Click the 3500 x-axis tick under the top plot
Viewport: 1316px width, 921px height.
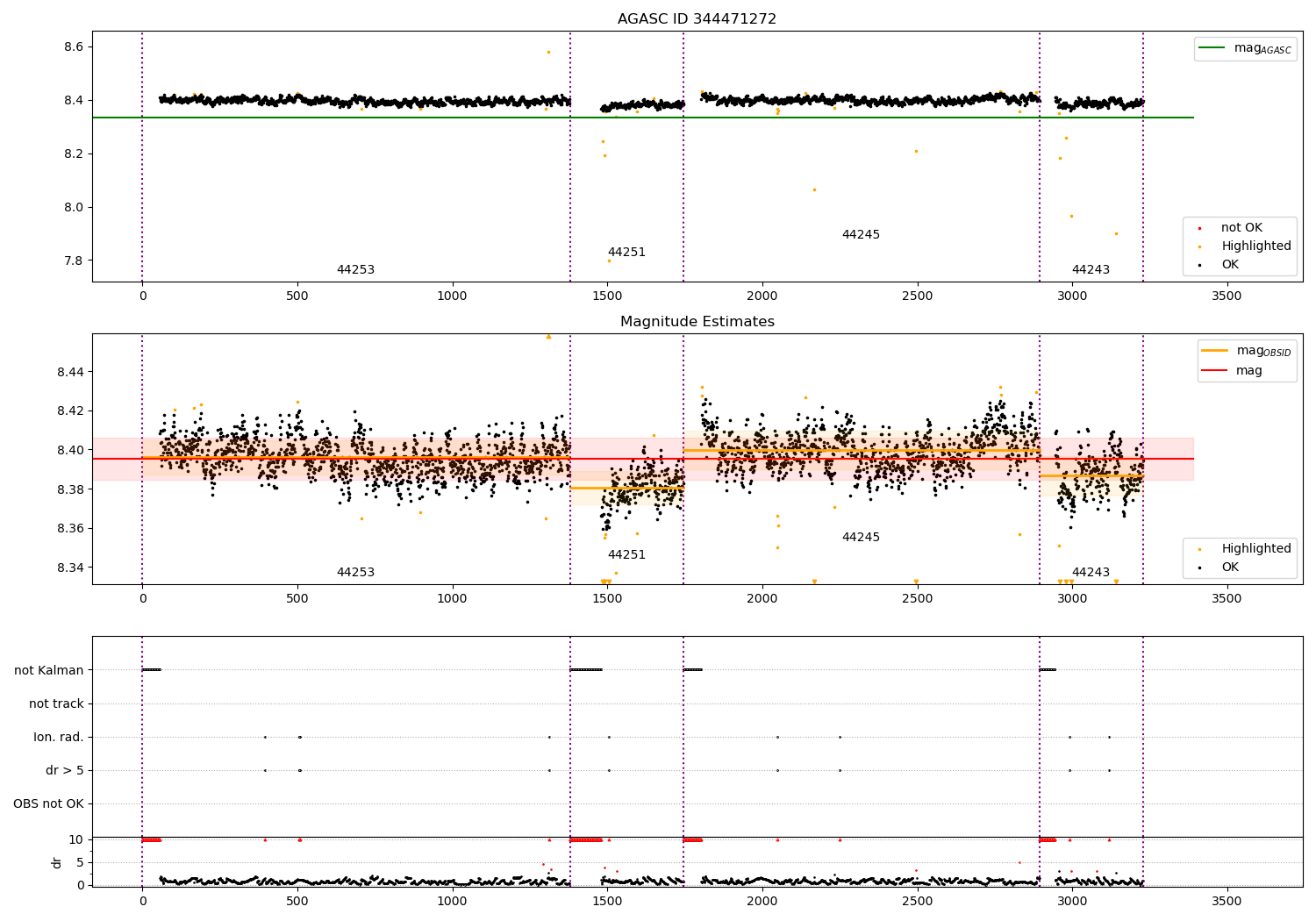(1227, 296)
